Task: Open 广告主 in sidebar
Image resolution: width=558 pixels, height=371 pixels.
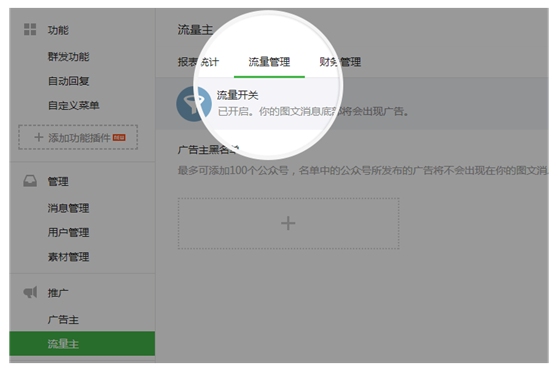Action: tap(63, 319)
